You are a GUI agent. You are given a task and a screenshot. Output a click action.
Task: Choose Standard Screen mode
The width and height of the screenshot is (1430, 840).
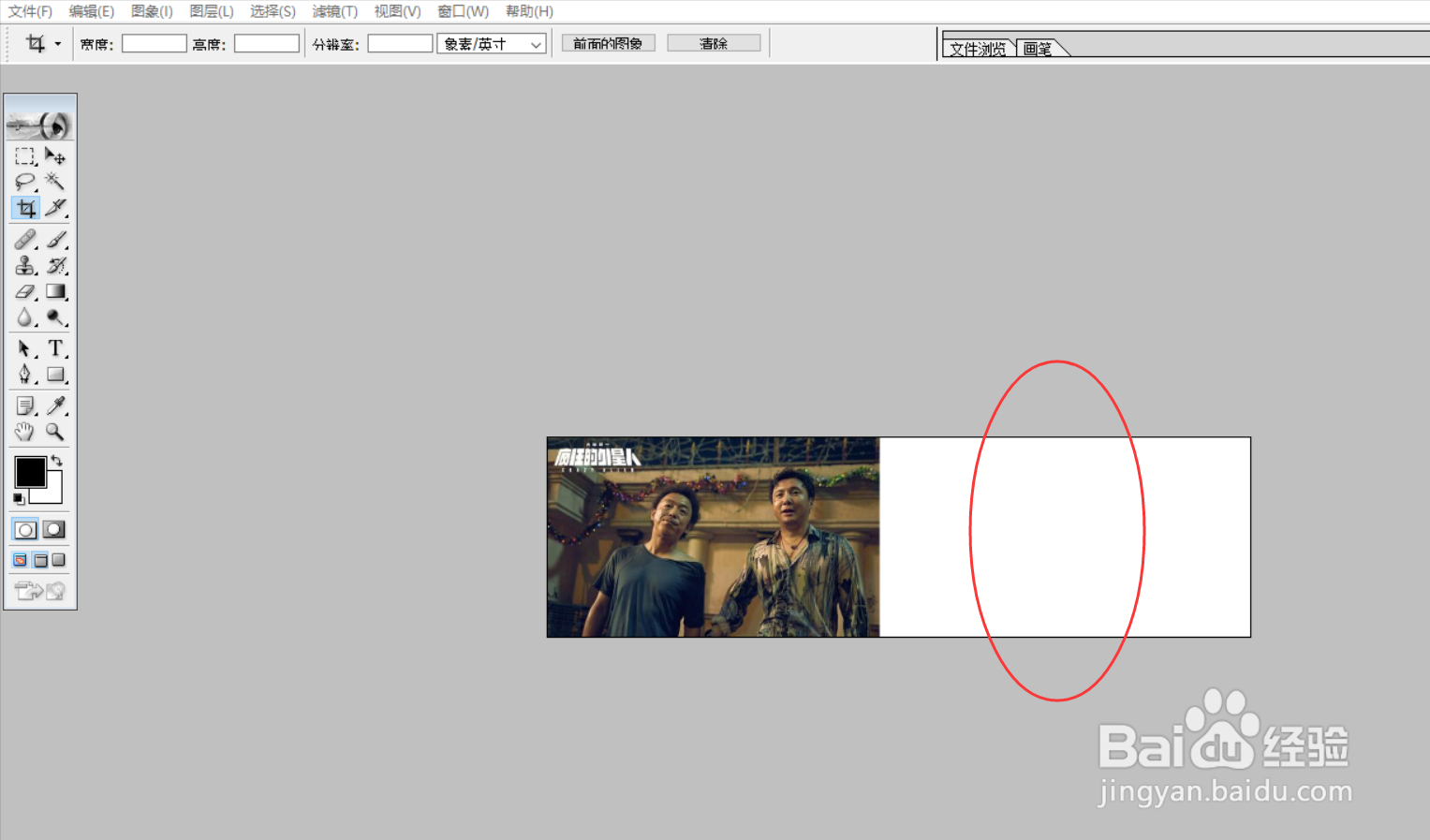[x=21, y=560]
